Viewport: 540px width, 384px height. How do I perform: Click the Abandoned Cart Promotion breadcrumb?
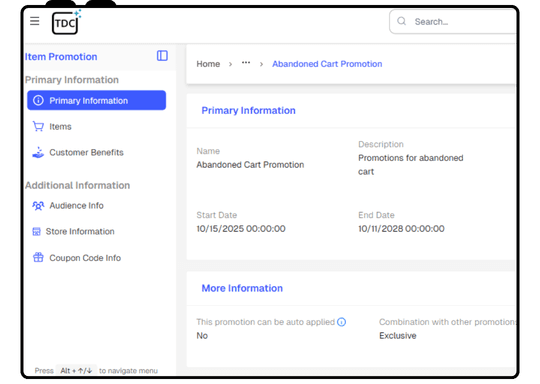point(327,64)
